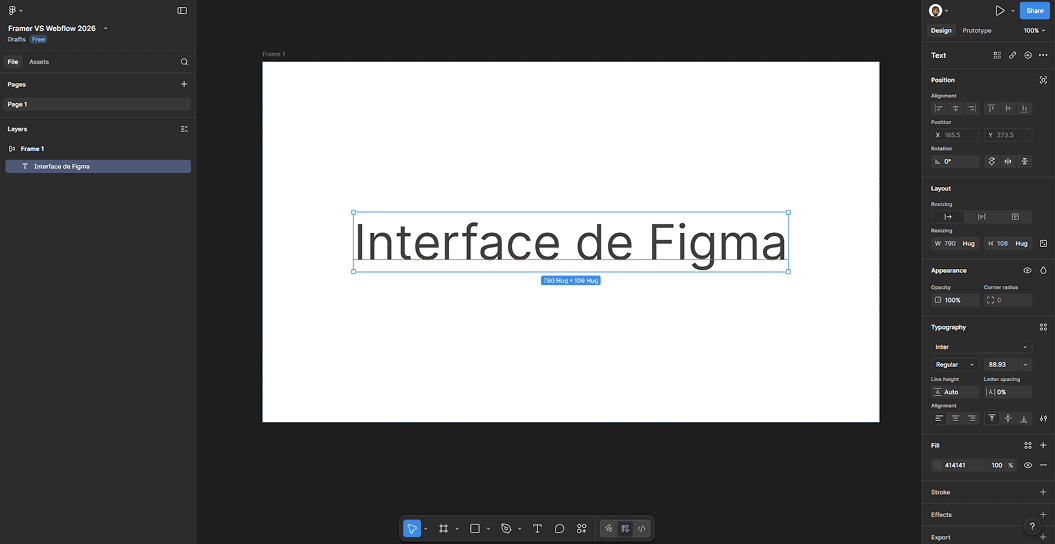Select auto height resizing option
The image size is (1055, 544).
click(x=982, y=217)
